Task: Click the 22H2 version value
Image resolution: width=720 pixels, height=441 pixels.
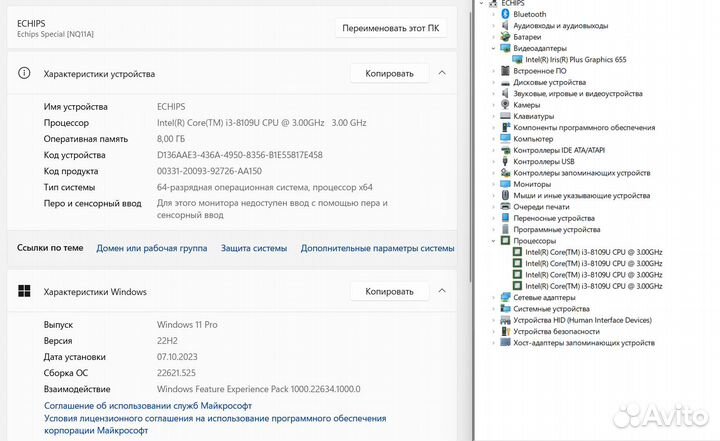Action: point(167,340)
